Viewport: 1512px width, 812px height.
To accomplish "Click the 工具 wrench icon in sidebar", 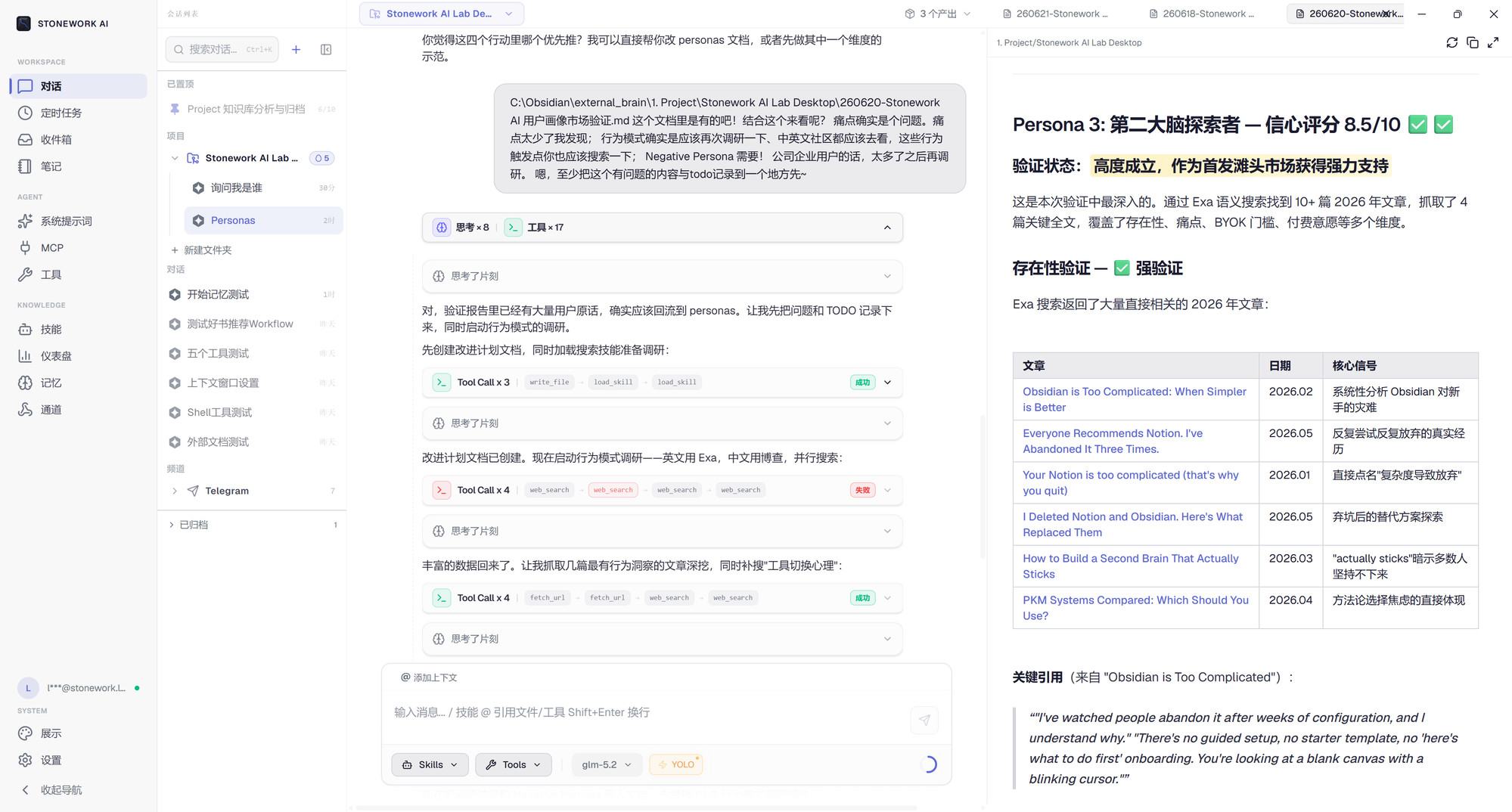I will click(26, 274).
